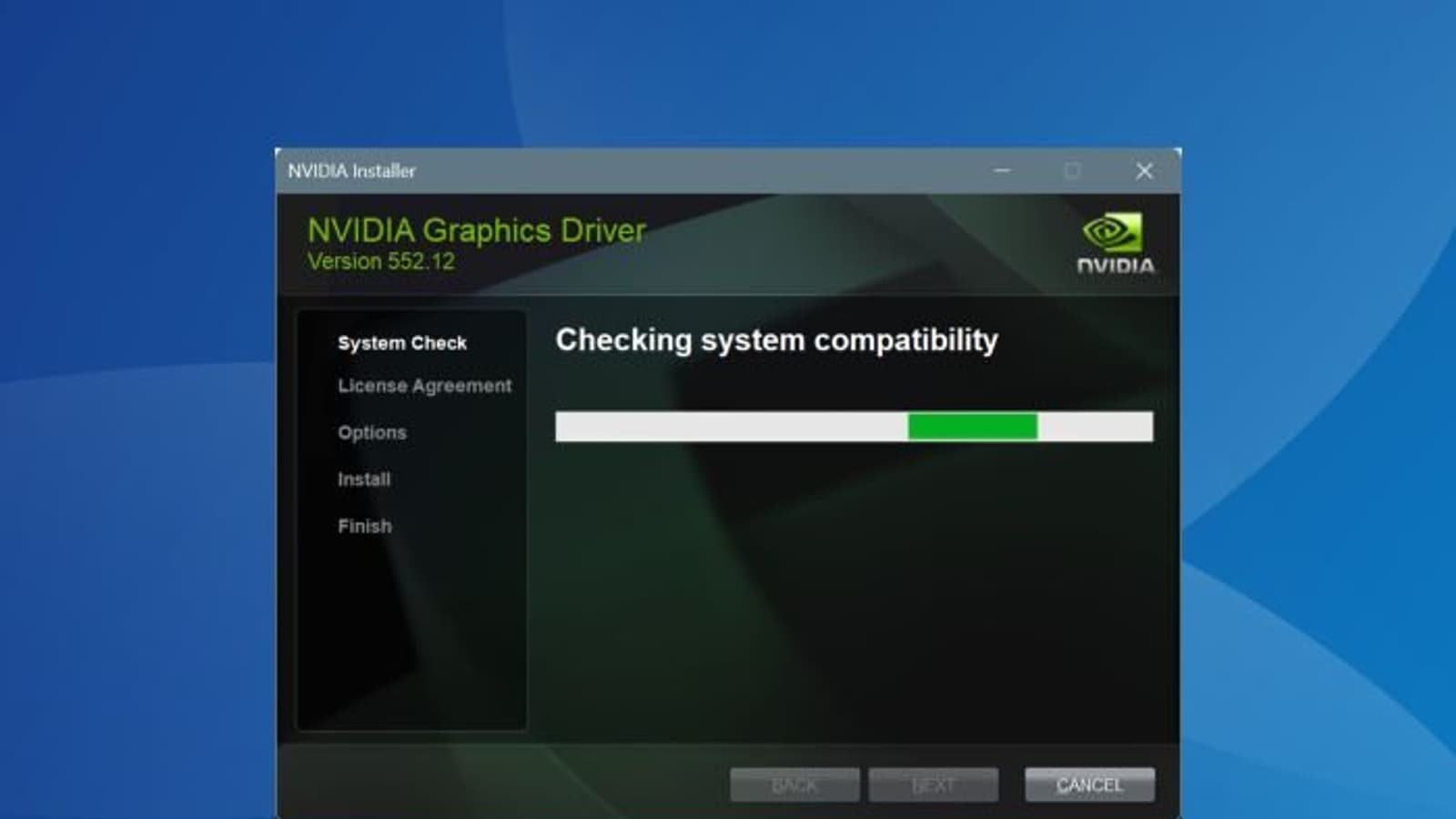Select the Install step in sidebar
Image resolution: width=1456 pixels, height=819 pixels.
click(x=364, y=479)
